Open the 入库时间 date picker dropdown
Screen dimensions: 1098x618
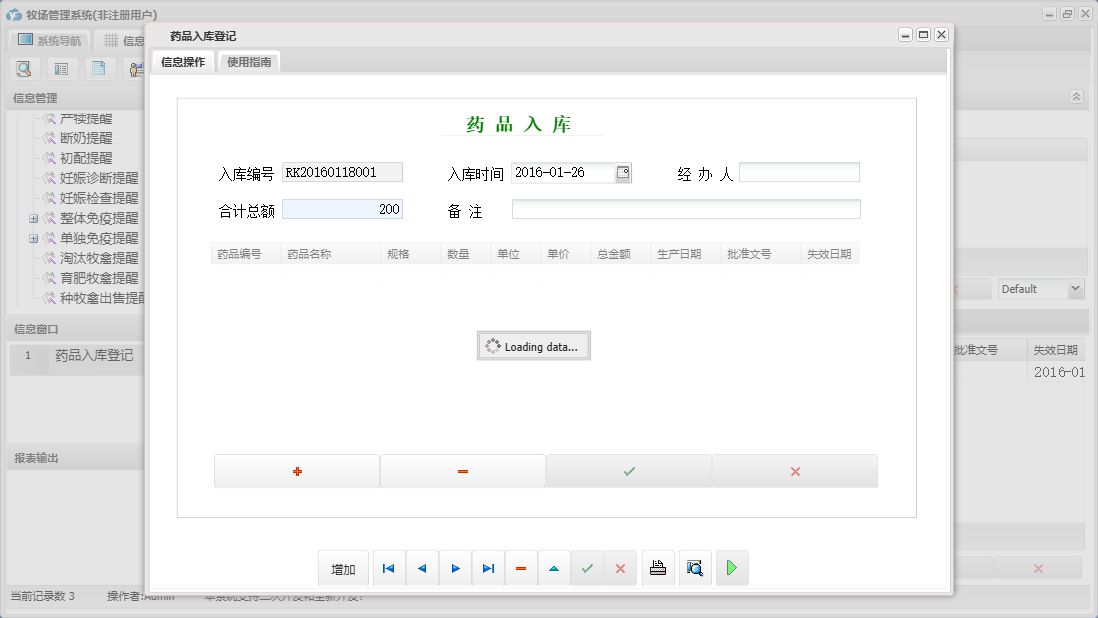click(622, 171)
